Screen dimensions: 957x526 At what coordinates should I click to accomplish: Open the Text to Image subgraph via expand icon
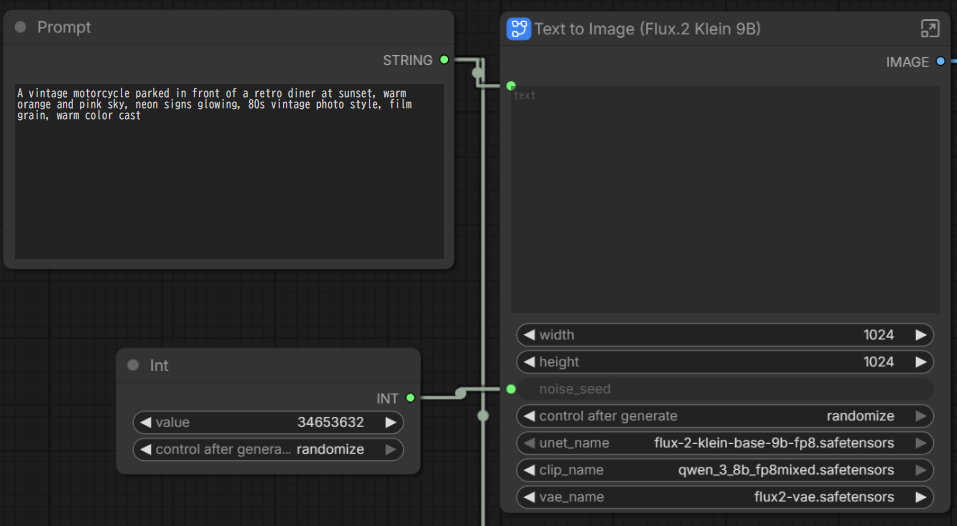click(x=929, y=29)
